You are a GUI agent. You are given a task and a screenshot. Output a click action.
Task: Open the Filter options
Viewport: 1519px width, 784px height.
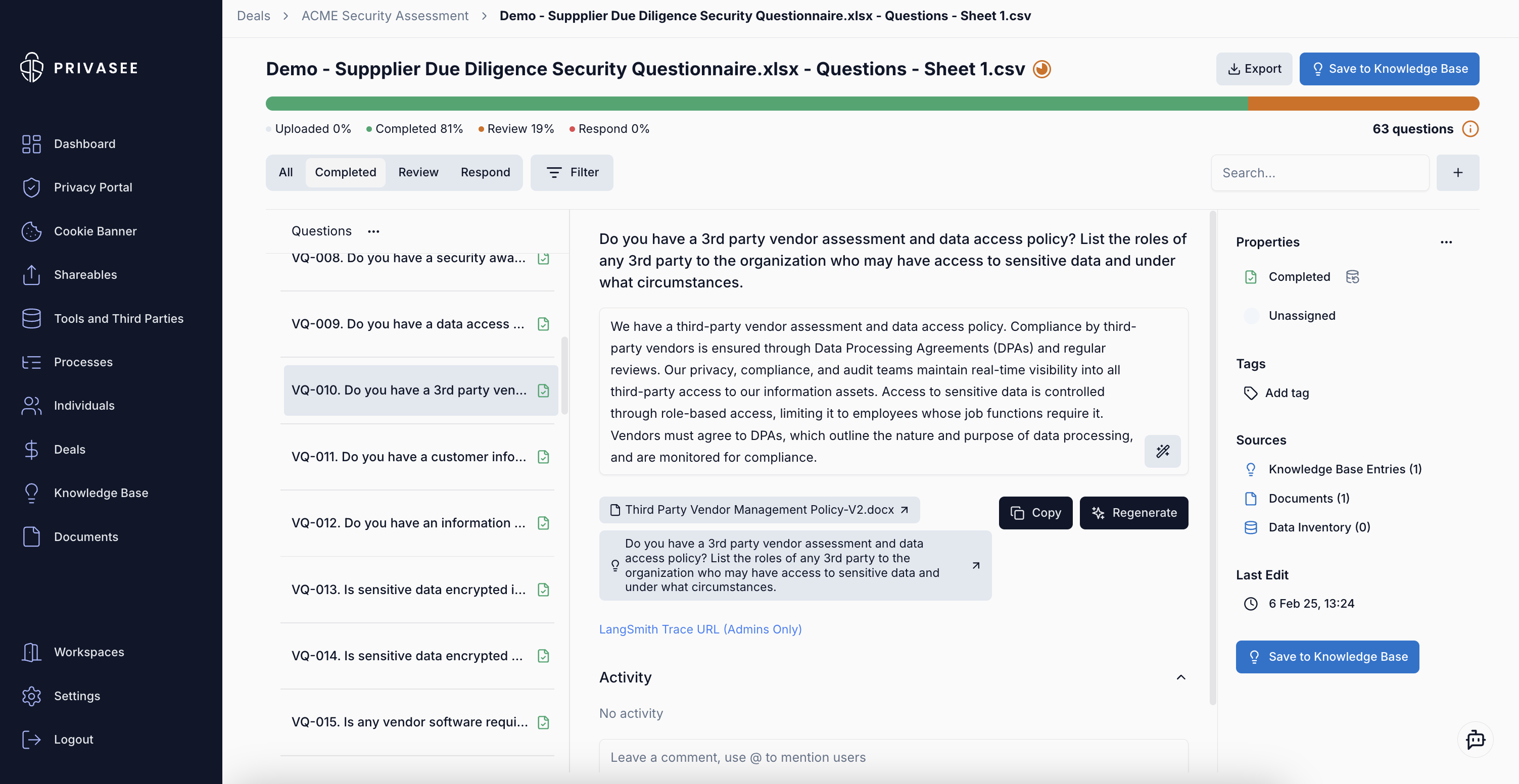tap(572, 173)
